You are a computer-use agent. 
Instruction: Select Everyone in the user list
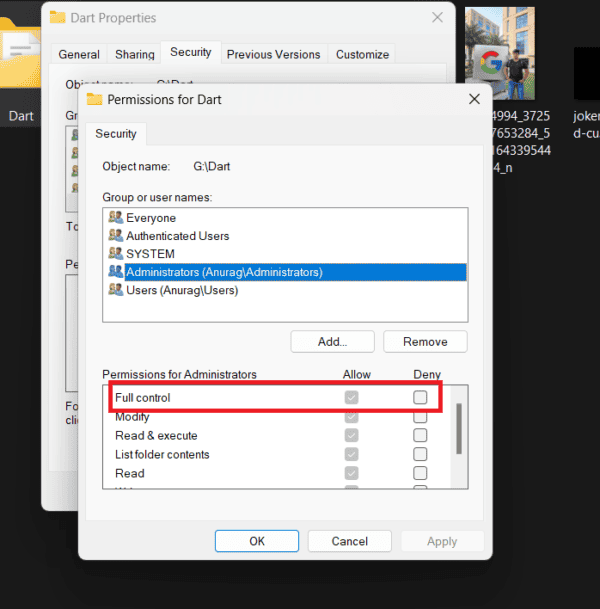(x=285, y=218)
